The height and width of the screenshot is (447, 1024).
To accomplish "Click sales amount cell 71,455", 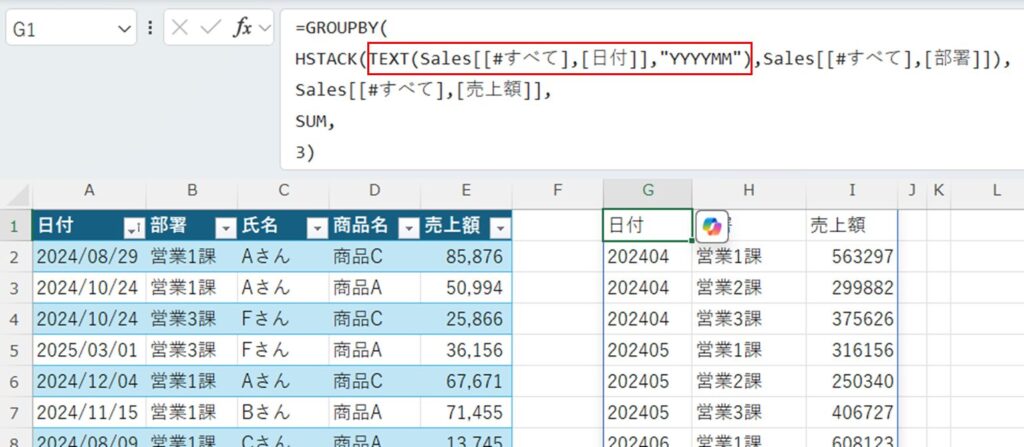I will coord(466,412).
